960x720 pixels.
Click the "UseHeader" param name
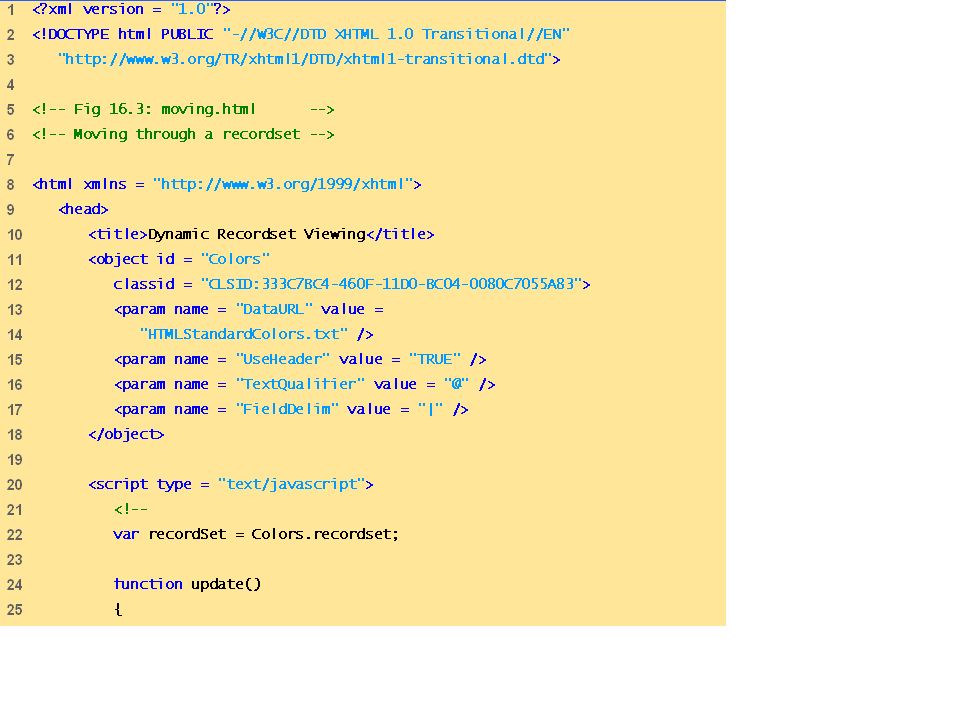point(283,359)
